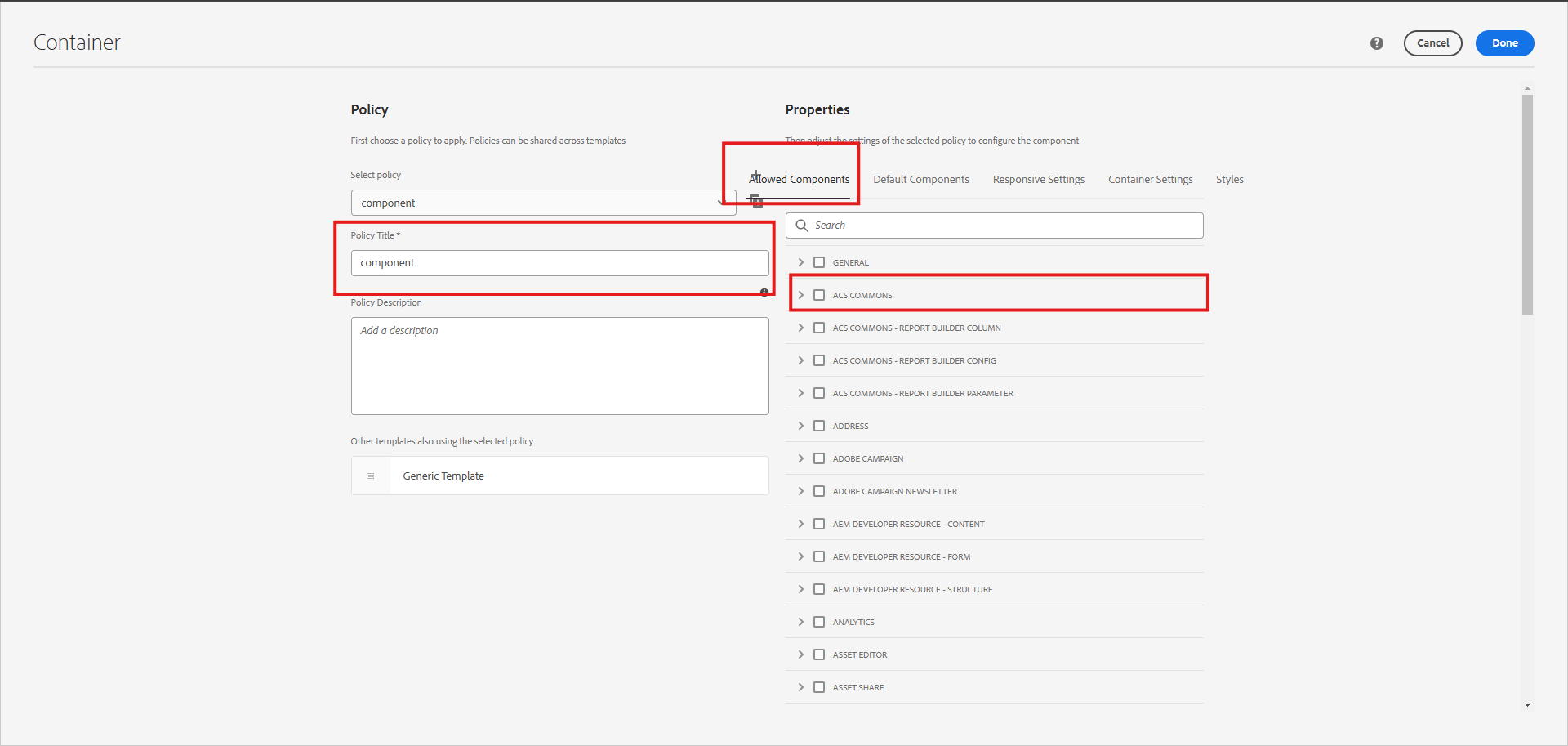Expand the ADDRESS group chevron

point(800,426)
